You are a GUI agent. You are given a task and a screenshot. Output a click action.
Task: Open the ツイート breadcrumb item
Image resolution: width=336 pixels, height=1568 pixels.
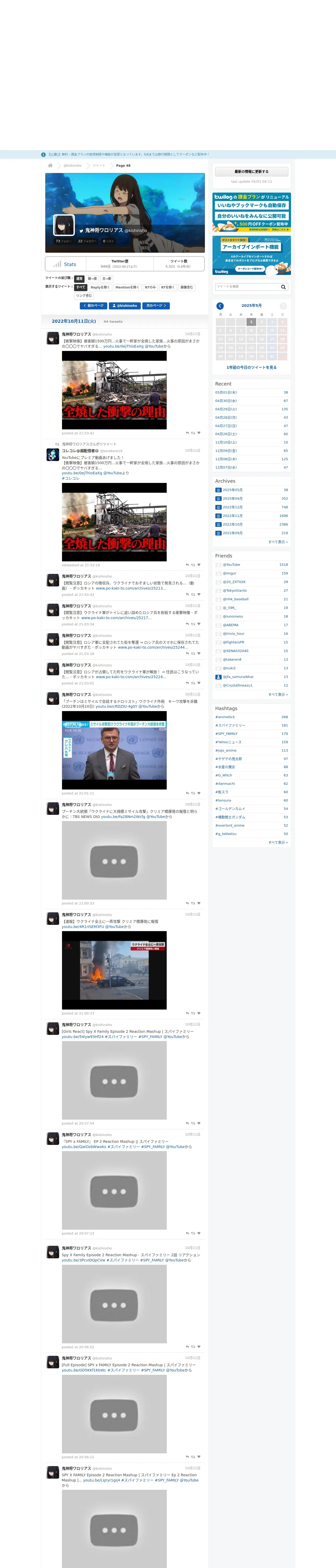point(99,166)
